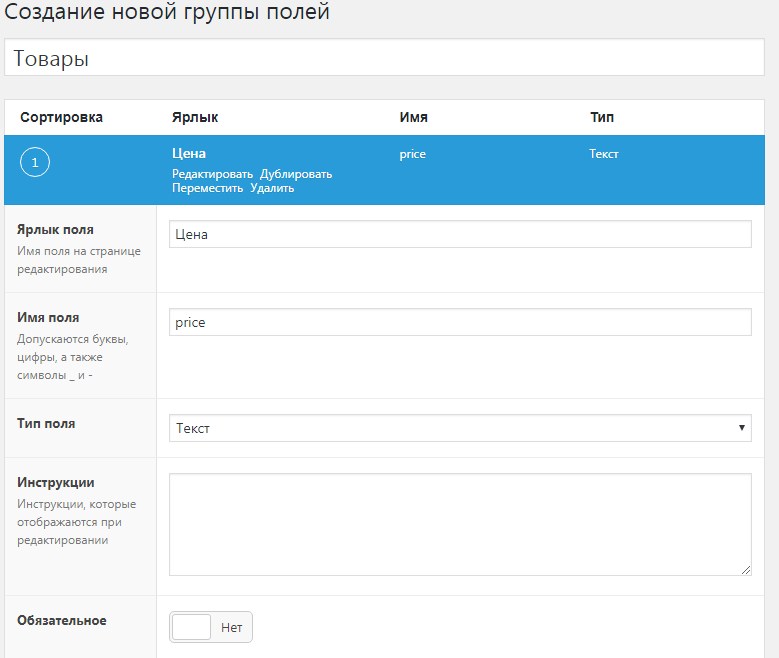Image resolution: width=779 pixels, height=658 pixels.
Task: Click the 'Инструкции' setting label
Action: point(56,483)
